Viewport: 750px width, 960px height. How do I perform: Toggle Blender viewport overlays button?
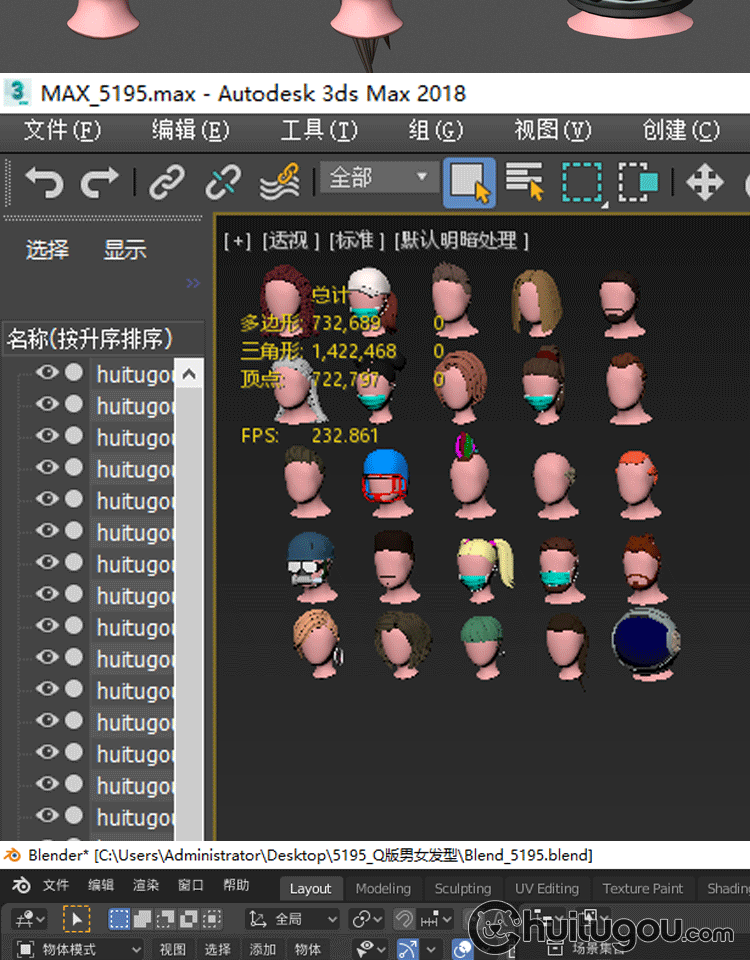coord(463,949)
